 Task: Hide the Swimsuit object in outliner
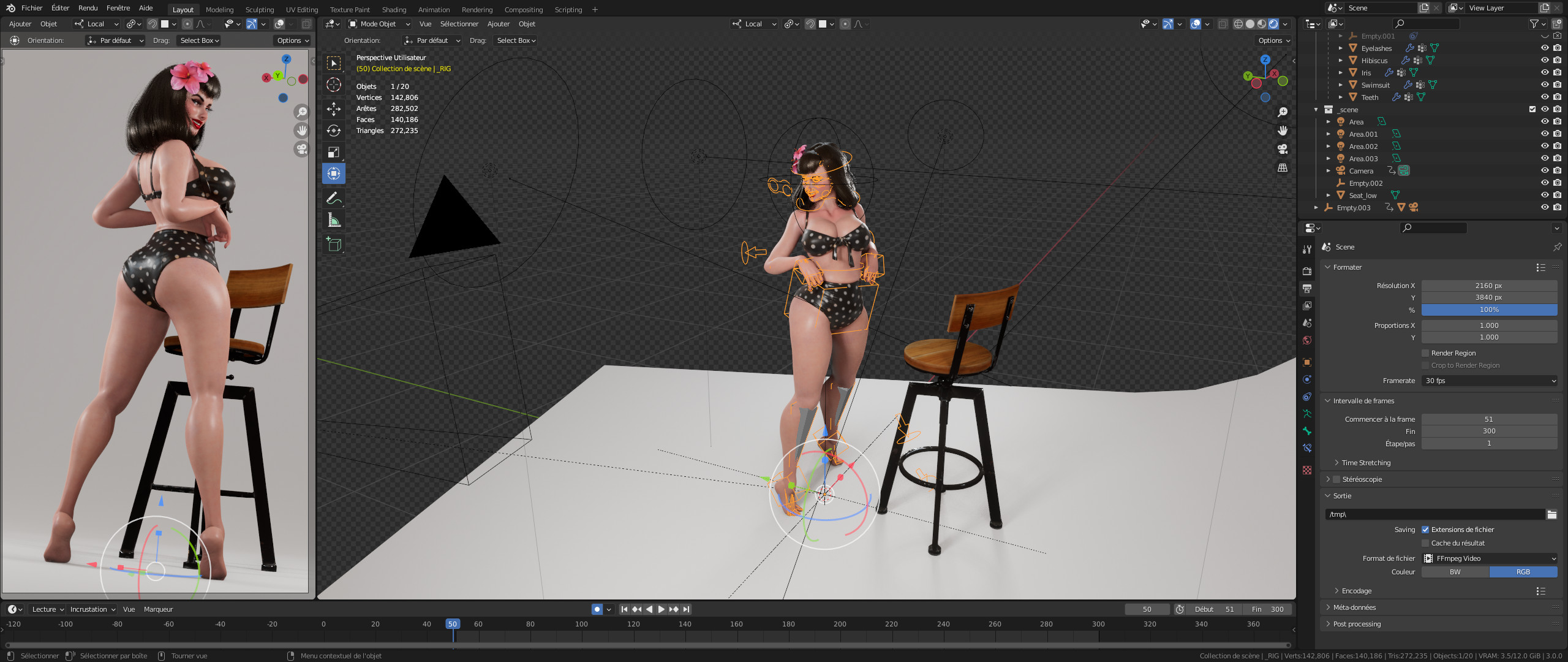click(x=1545, y=85)
